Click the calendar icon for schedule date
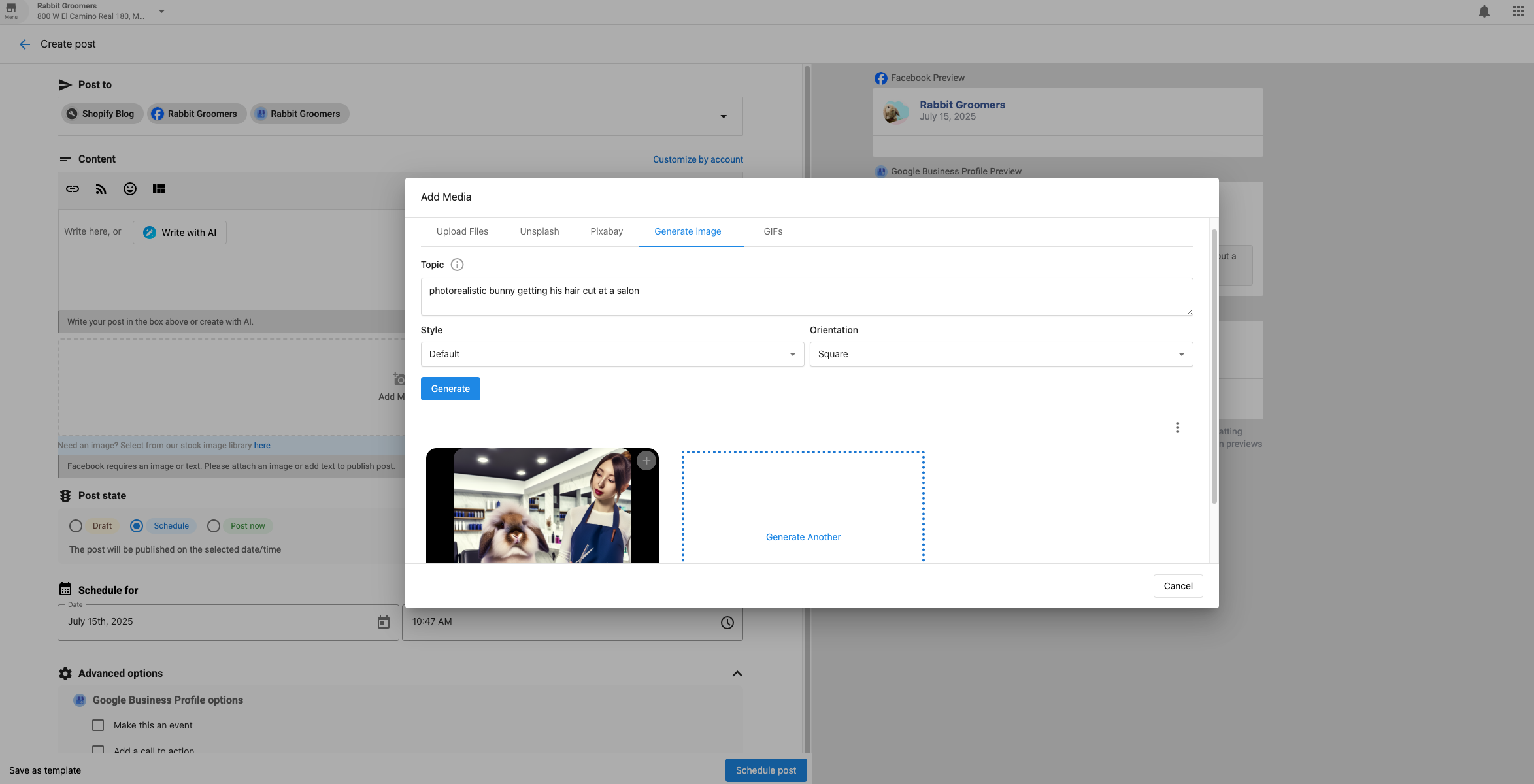1534x784 pixels. (383, 622)
